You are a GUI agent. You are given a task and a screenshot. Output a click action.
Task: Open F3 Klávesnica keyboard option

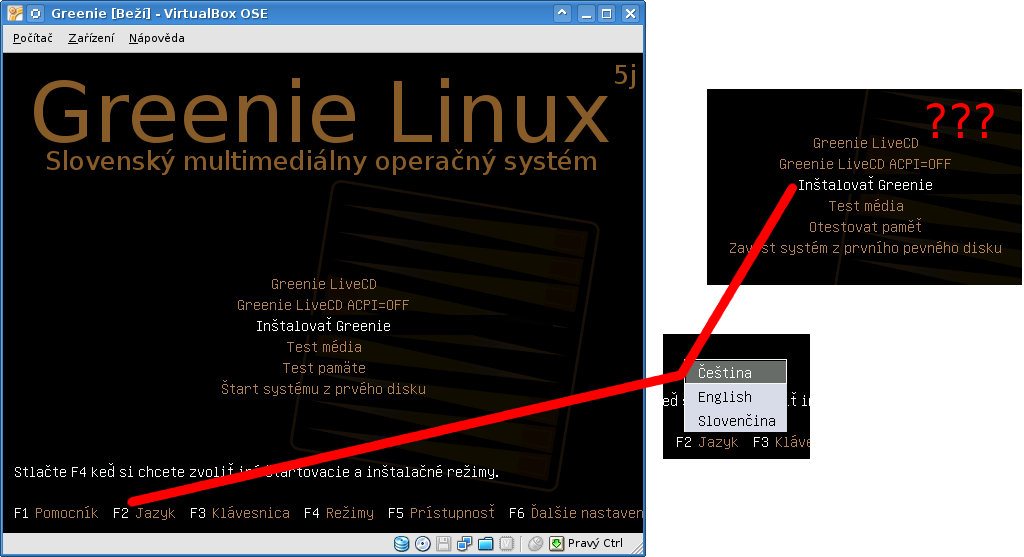[240, 513]
